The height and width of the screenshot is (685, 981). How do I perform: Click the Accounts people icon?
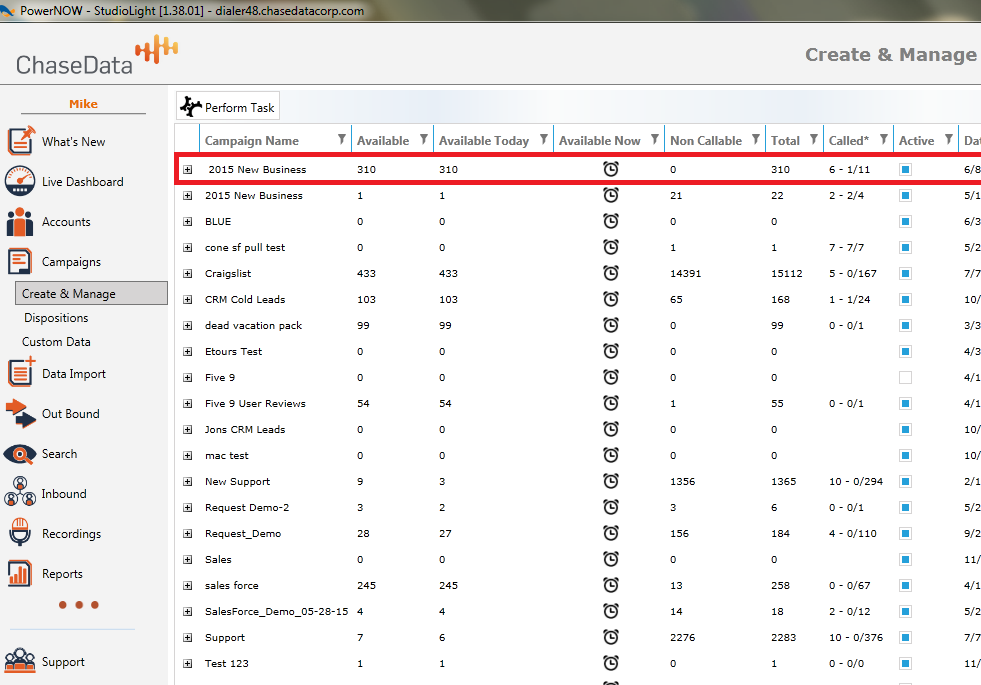pos(21,222)
